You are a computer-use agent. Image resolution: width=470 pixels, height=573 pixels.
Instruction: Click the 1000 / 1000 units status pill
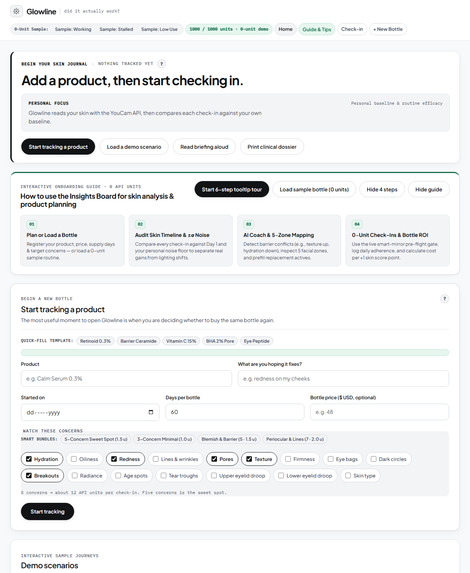[x=229, y=29]
